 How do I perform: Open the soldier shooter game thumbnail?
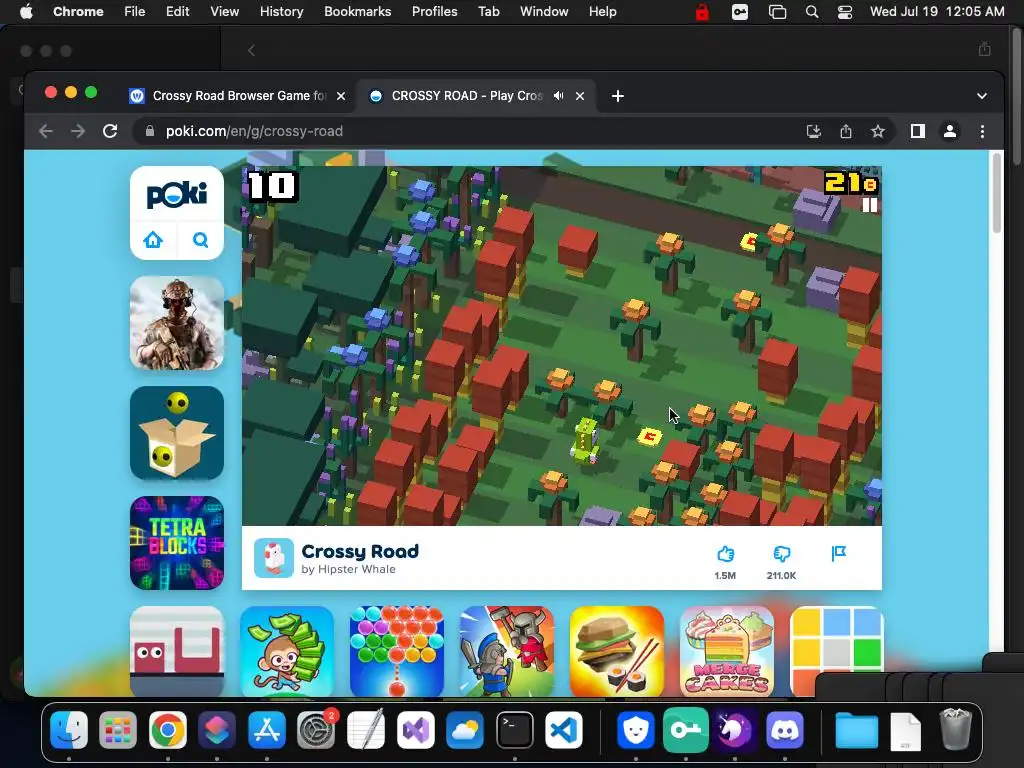177,323
